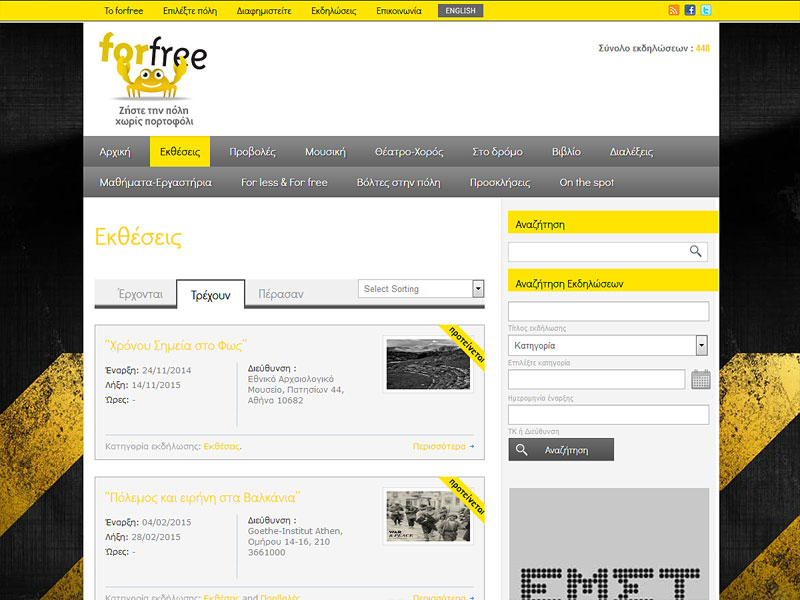Focus the 'ΤΚ ή Διεύθυνση' input field

(x=608, y=415)
